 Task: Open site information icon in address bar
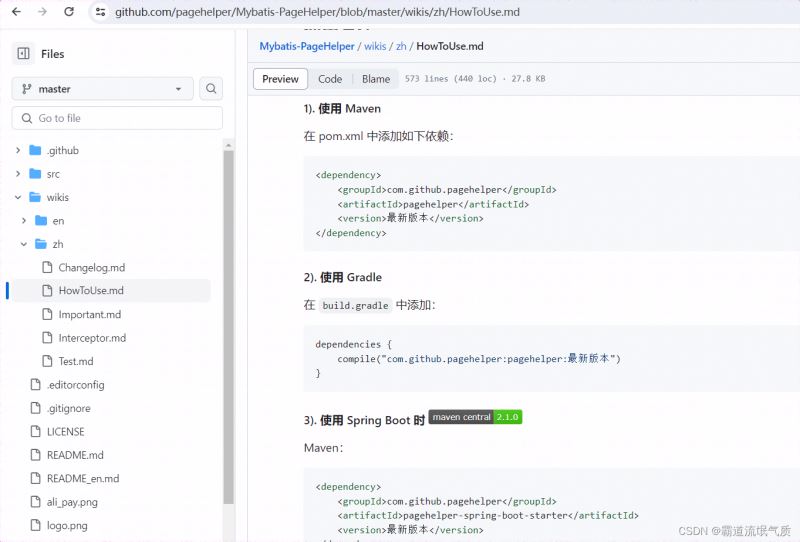coord(101,12)
